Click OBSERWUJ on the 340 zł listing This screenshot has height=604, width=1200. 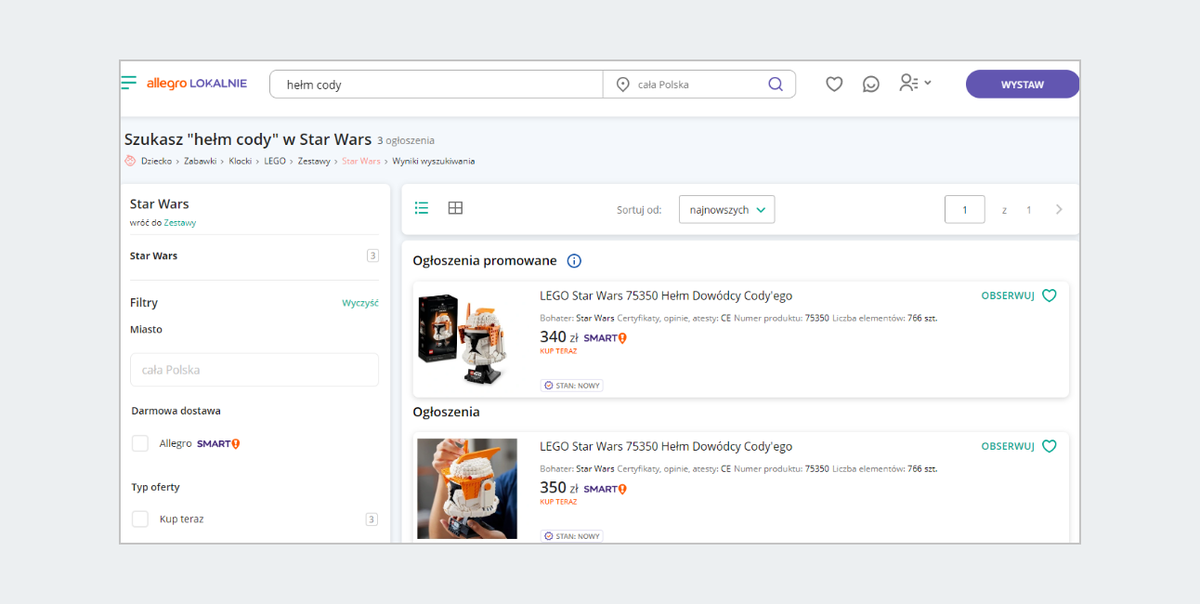coord(1007,296)
